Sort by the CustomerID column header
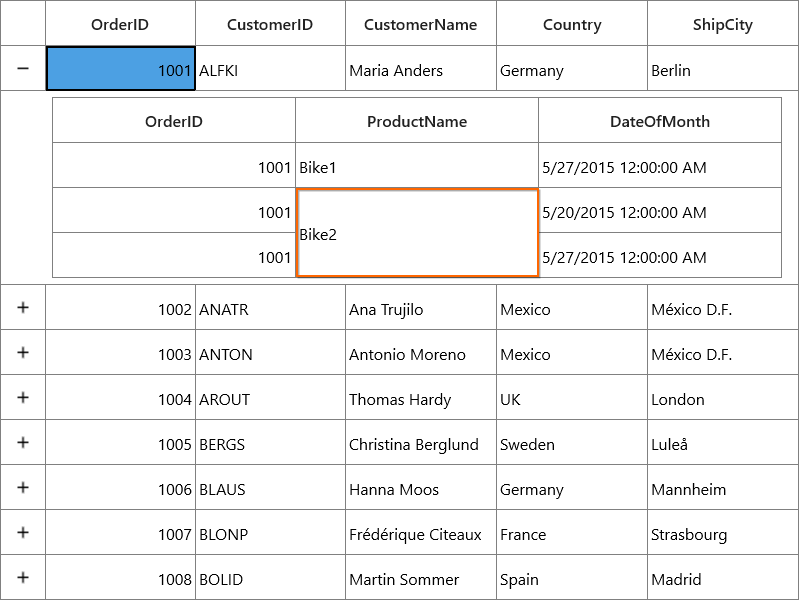Screen dimensions: 799x600 270,24
